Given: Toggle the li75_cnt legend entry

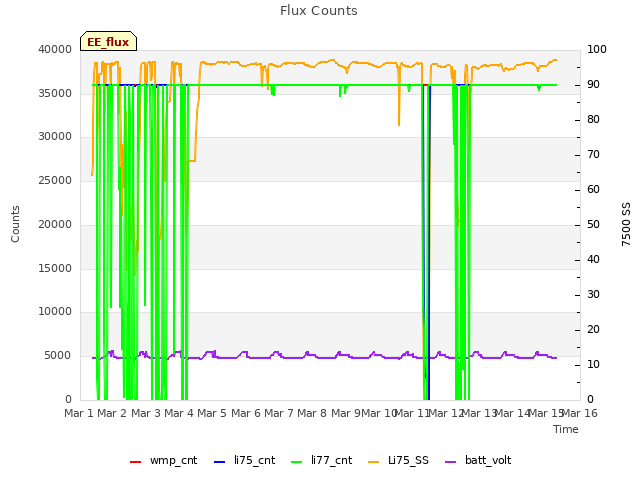Looking at the screenshot, I should [244, 461].
